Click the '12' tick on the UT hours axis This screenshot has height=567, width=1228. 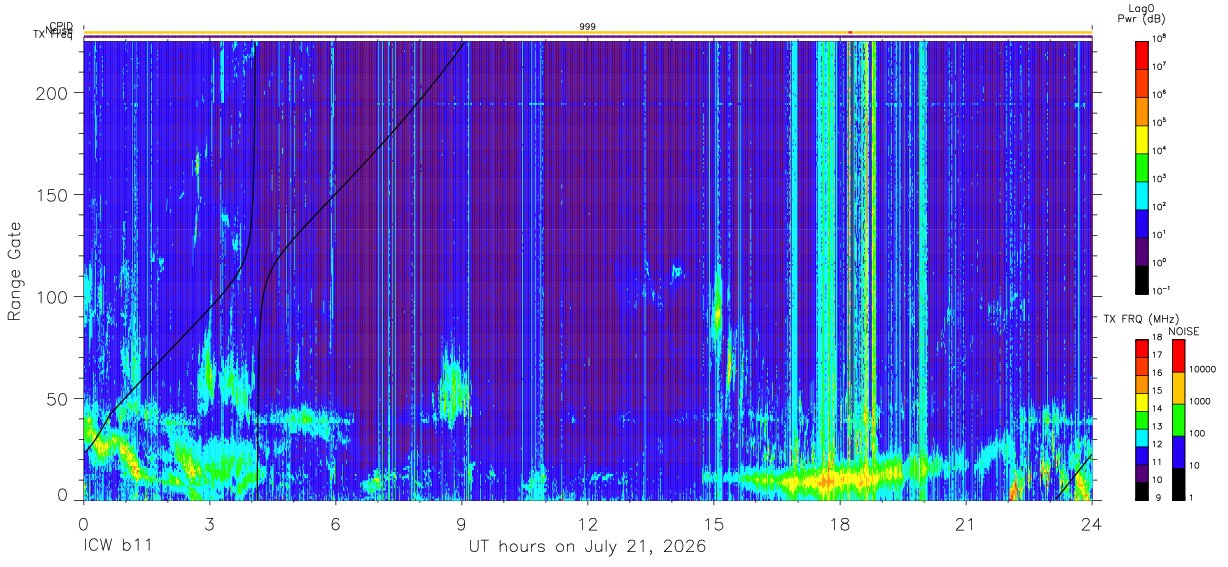tap(587, 525)
